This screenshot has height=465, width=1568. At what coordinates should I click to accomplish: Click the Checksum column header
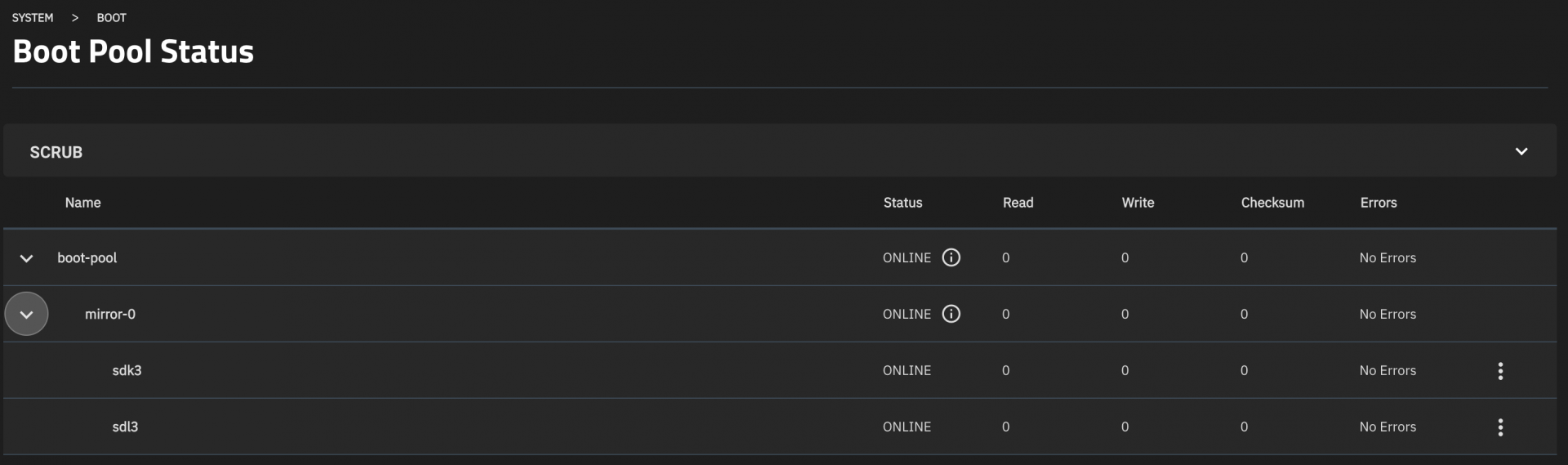pos(1272,203)
